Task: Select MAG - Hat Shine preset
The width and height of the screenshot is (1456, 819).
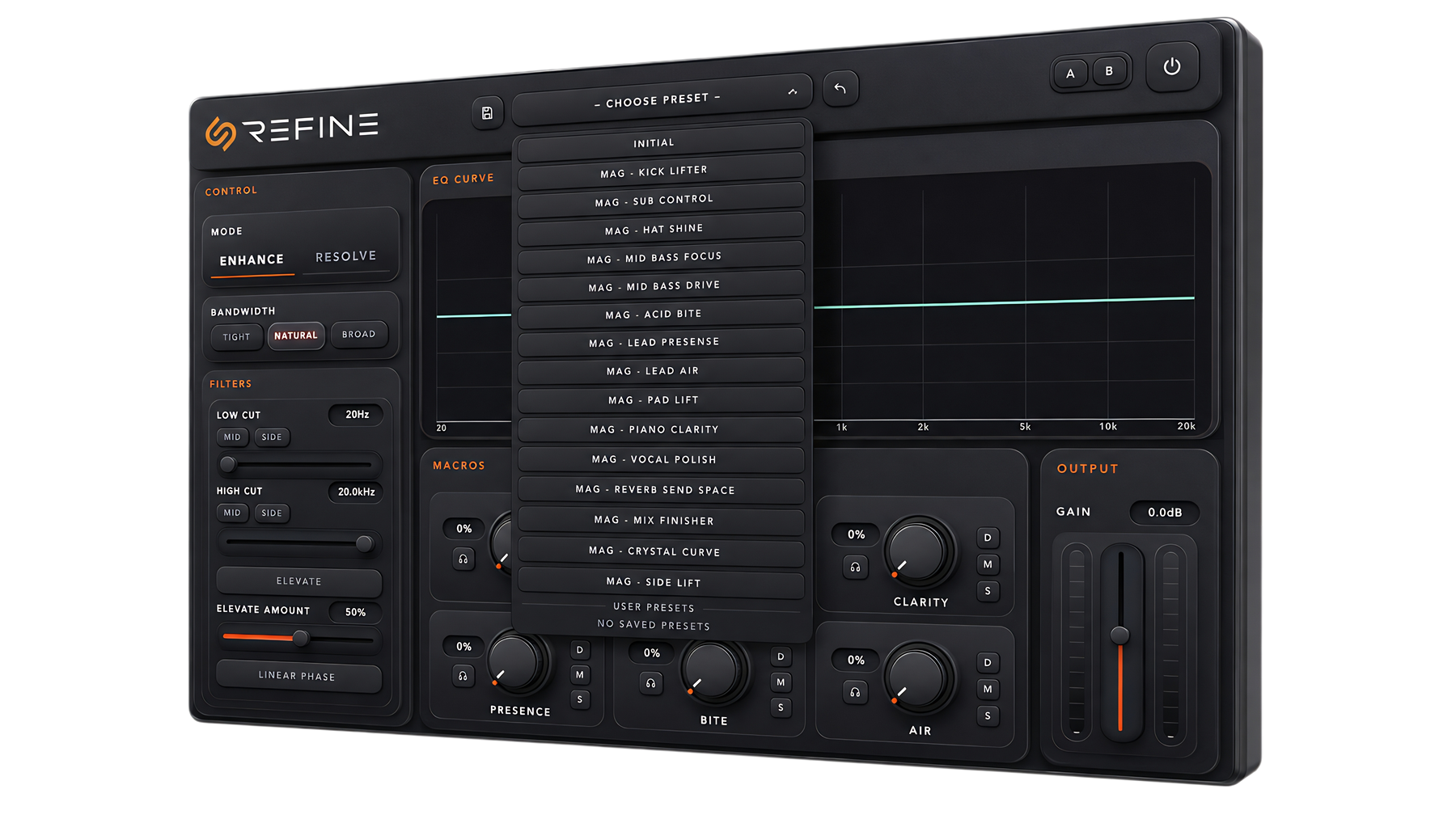Action: click(661, 230)
